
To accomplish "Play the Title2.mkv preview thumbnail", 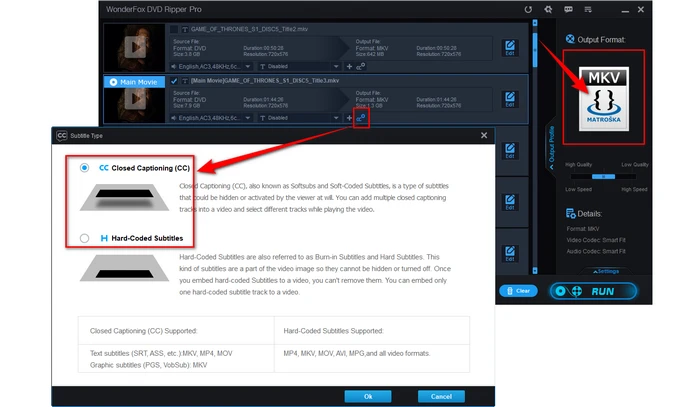I will (x=135, y=47).
